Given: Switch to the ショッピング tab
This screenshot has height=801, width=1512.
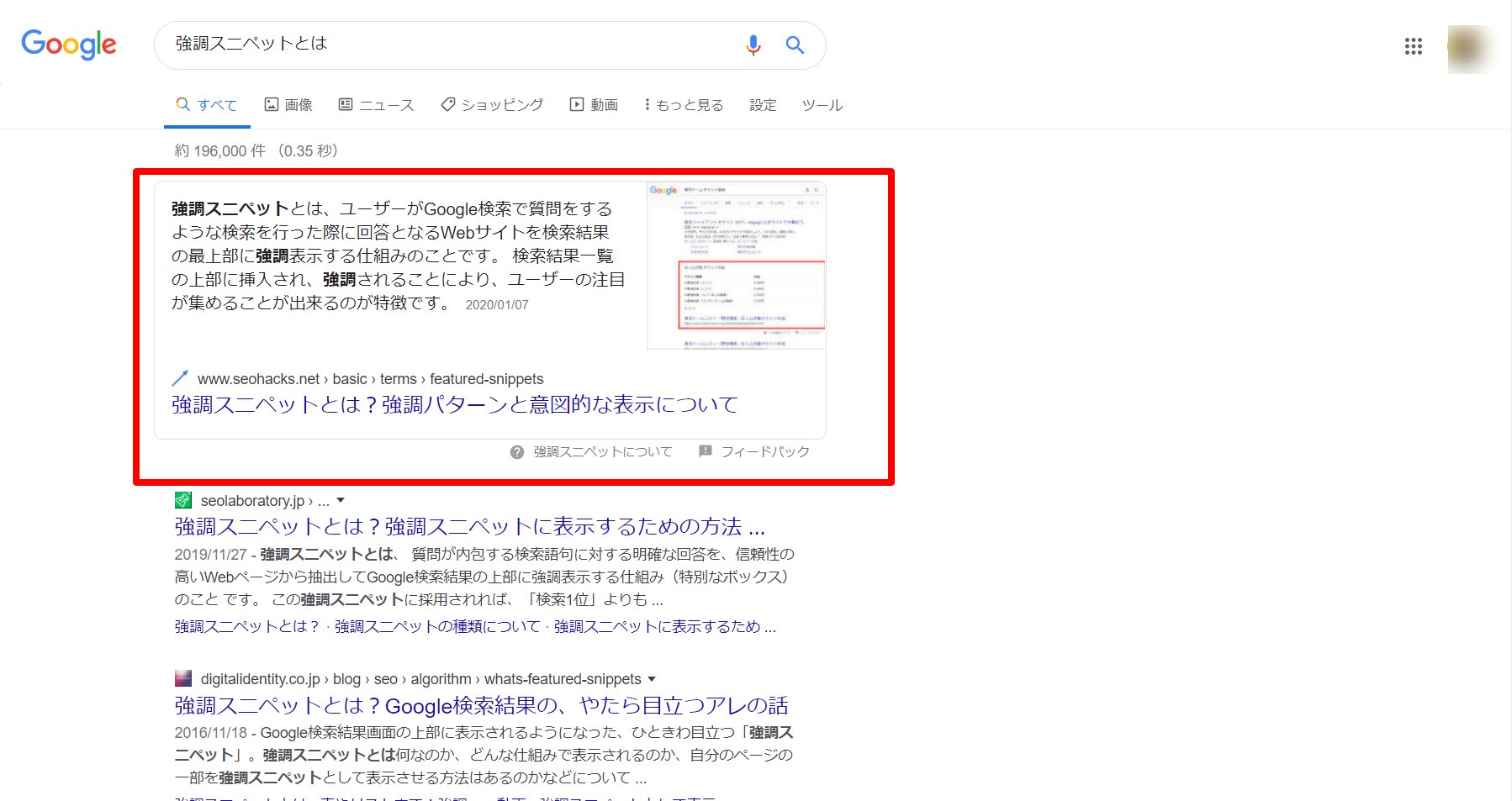Looking at the screenshot, I should click(x=493, y=105).
